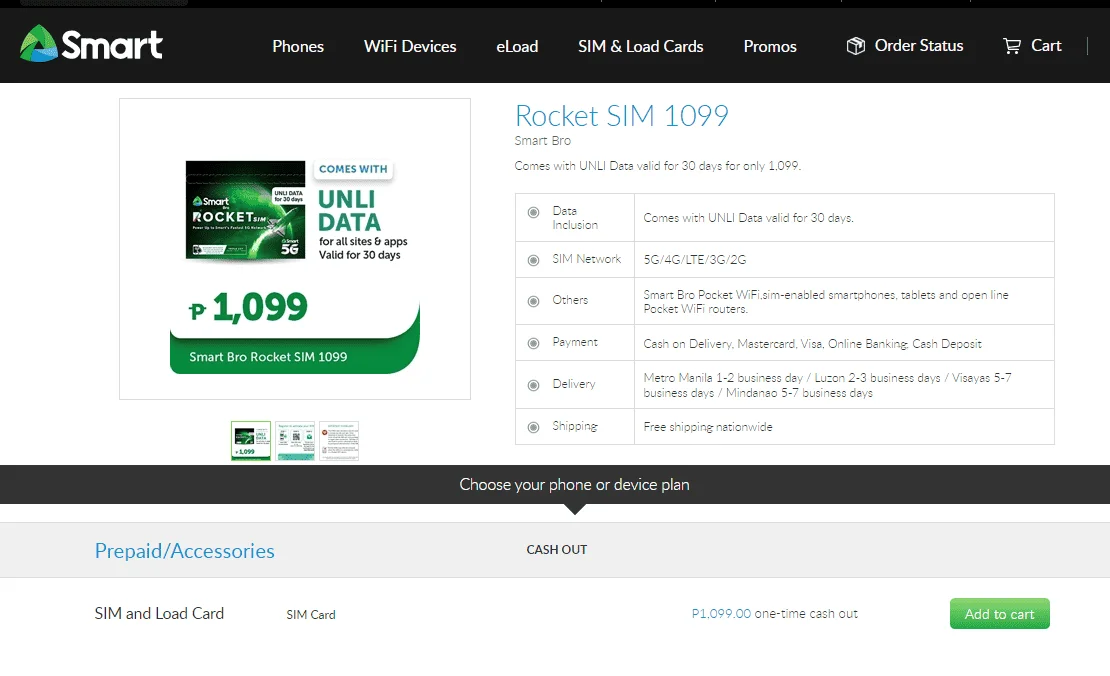Open the main Rocket SIM product image
Viewport: 1110px width, 676px height.
295,249
